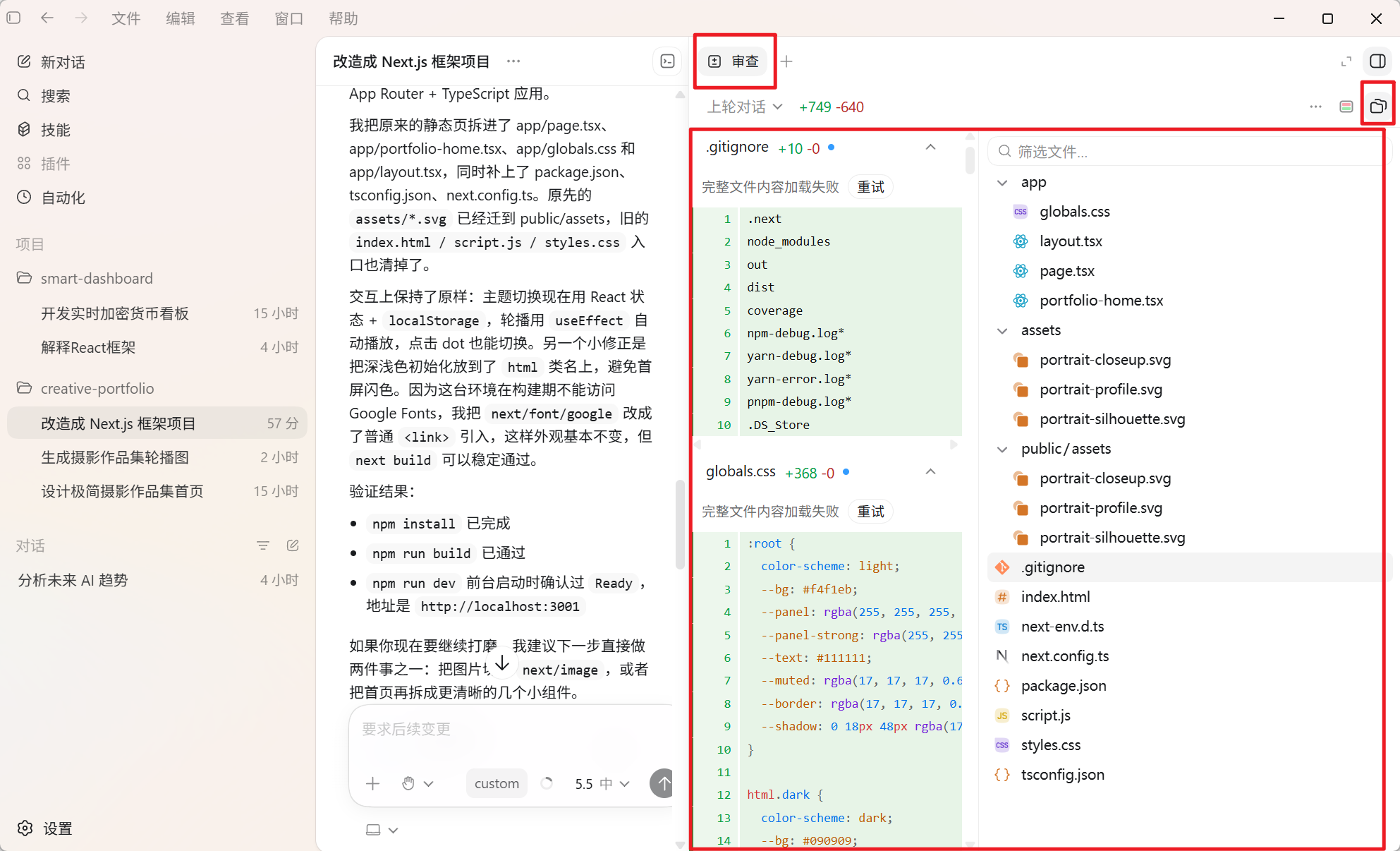1400x851 pixels.
Task: Click the compose icon next to 对话
Action: (293, 545)
